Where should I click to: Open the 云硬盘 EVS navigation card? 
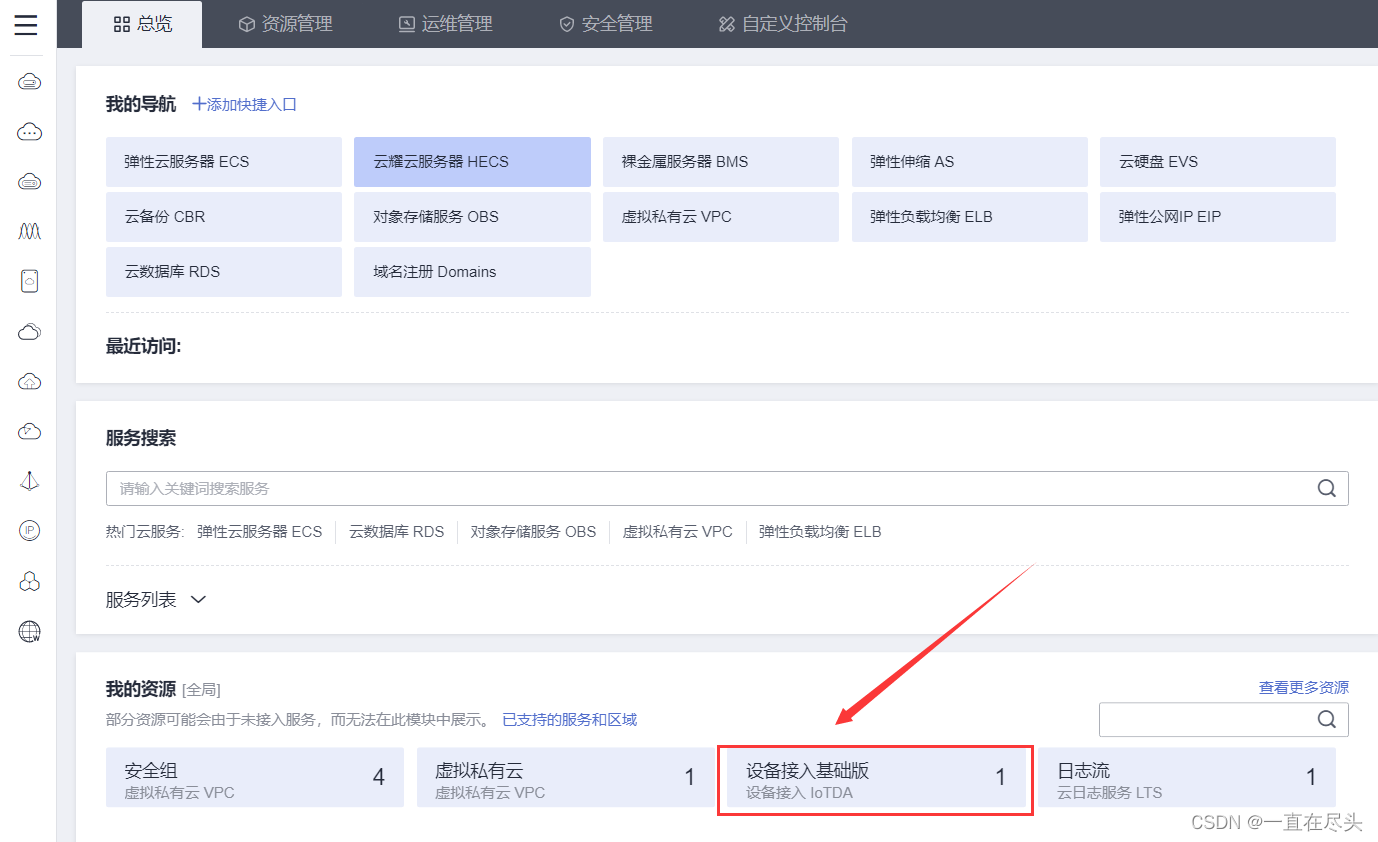[x=1218, y=162]
